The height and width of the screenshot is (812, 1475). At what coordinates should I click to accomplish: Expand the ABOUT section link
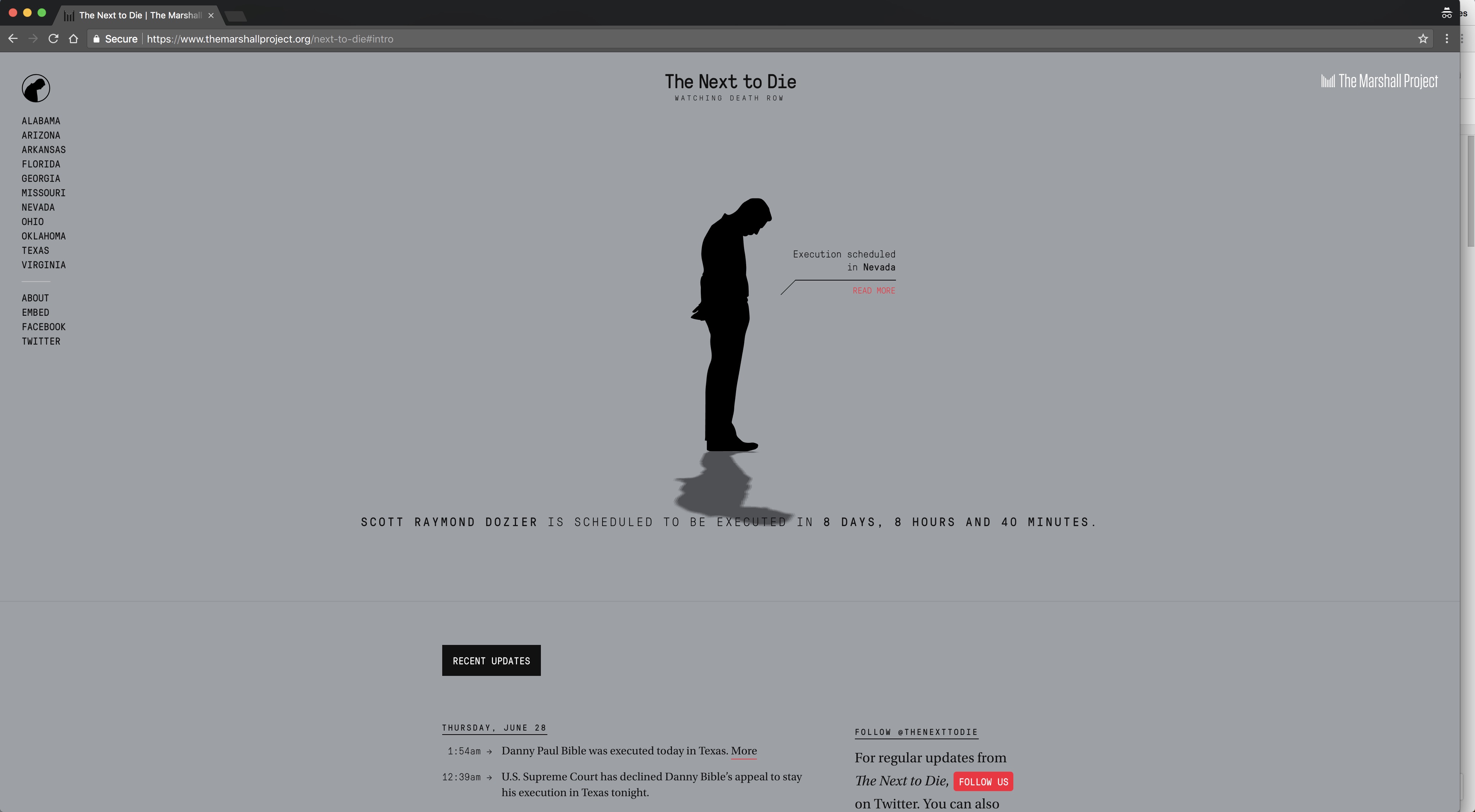tap(35, 297)
